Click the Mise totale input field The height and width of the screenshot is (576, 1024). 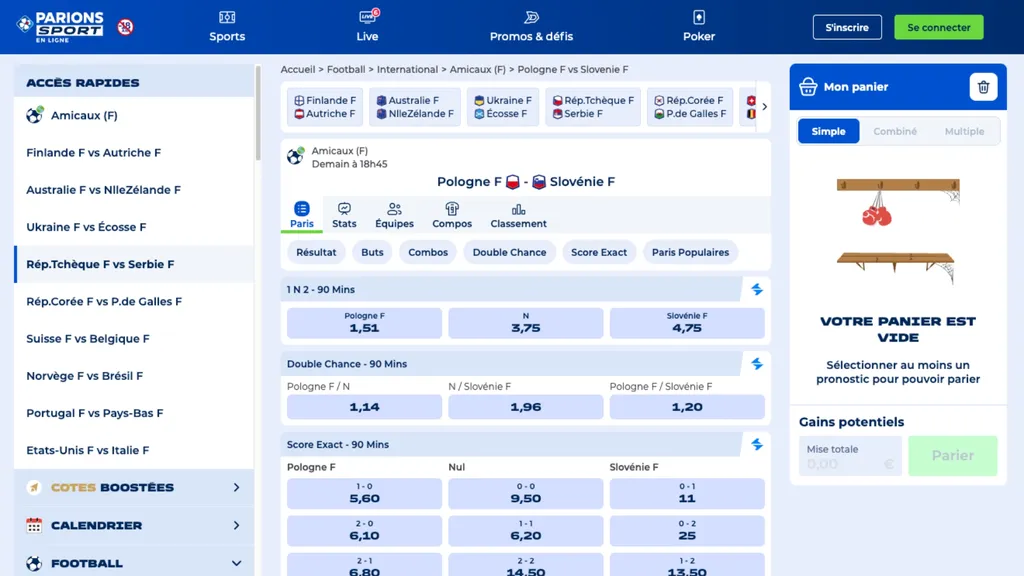pos(849,455)
